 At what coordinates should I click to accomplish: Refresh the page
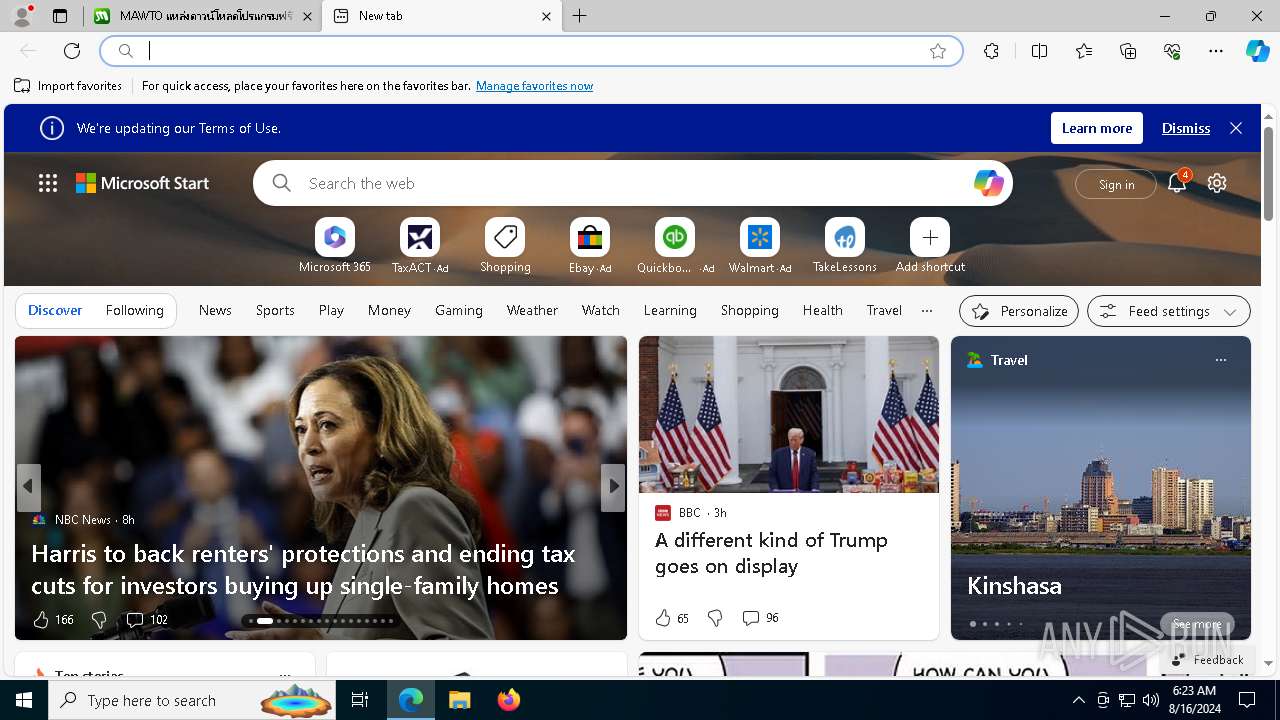coord(72,51)
